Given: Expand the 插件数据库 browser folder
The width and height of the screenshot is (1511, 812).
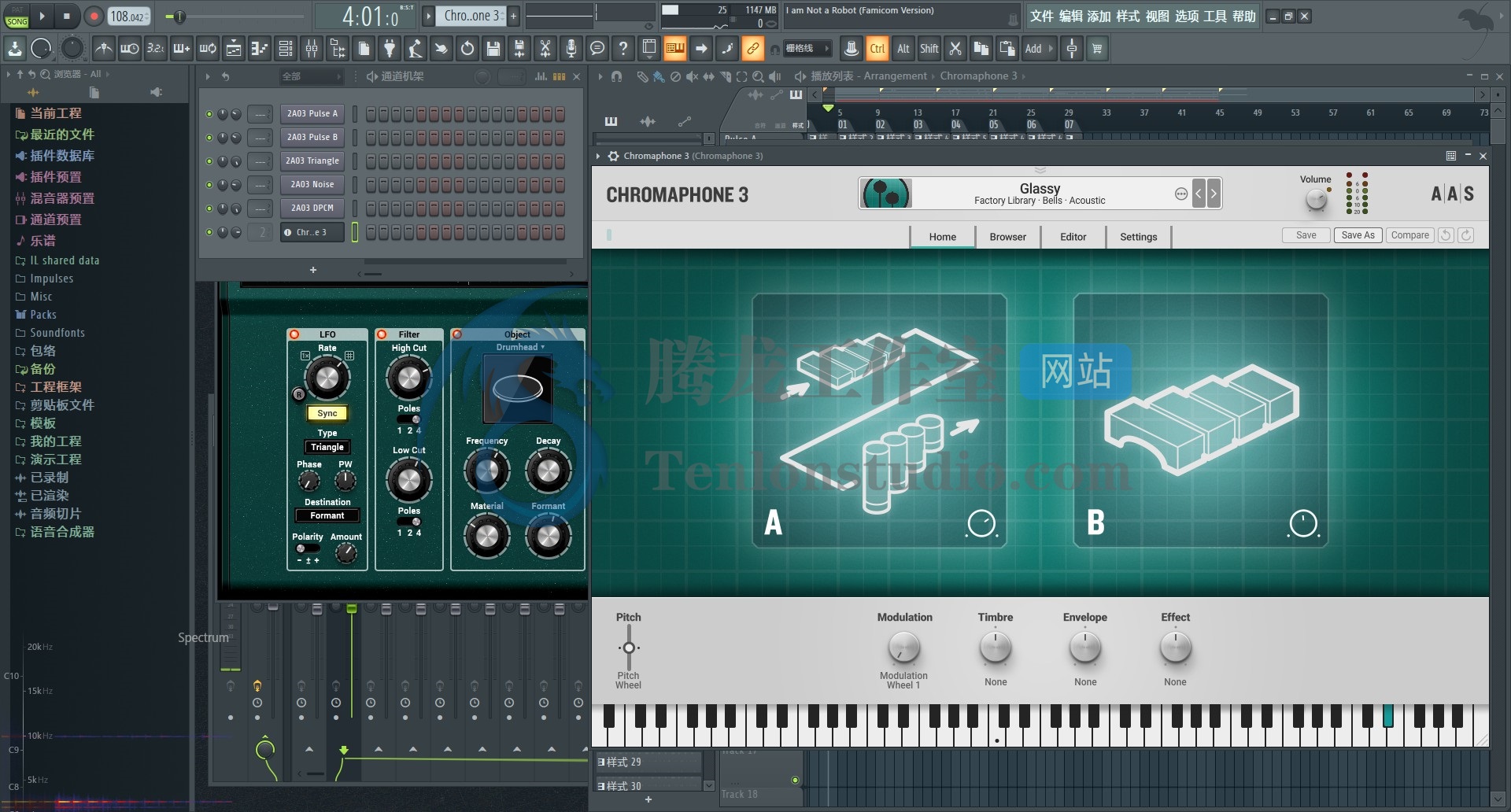Looking at the screenshot, I should [x=61, y=156].
